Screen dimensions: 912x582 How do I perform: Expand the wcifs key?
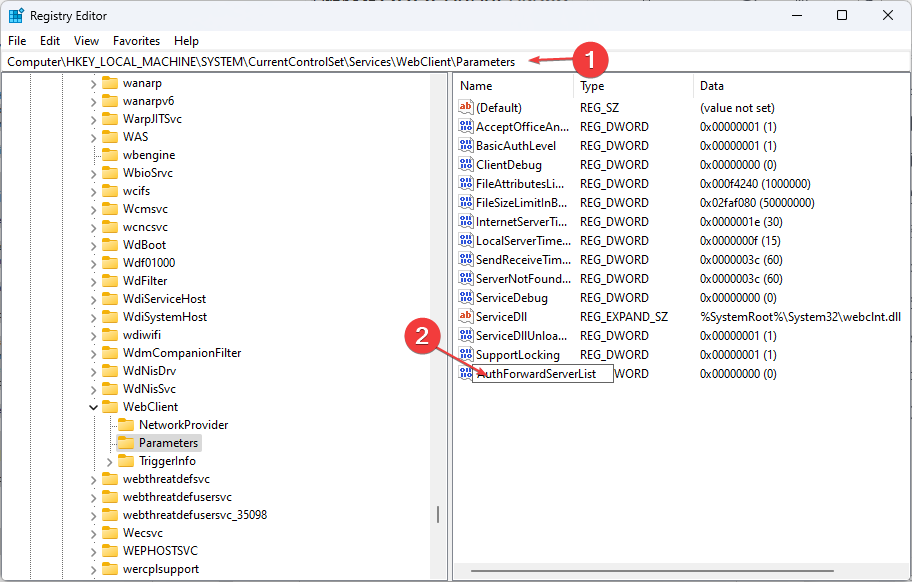pos(93,191)
